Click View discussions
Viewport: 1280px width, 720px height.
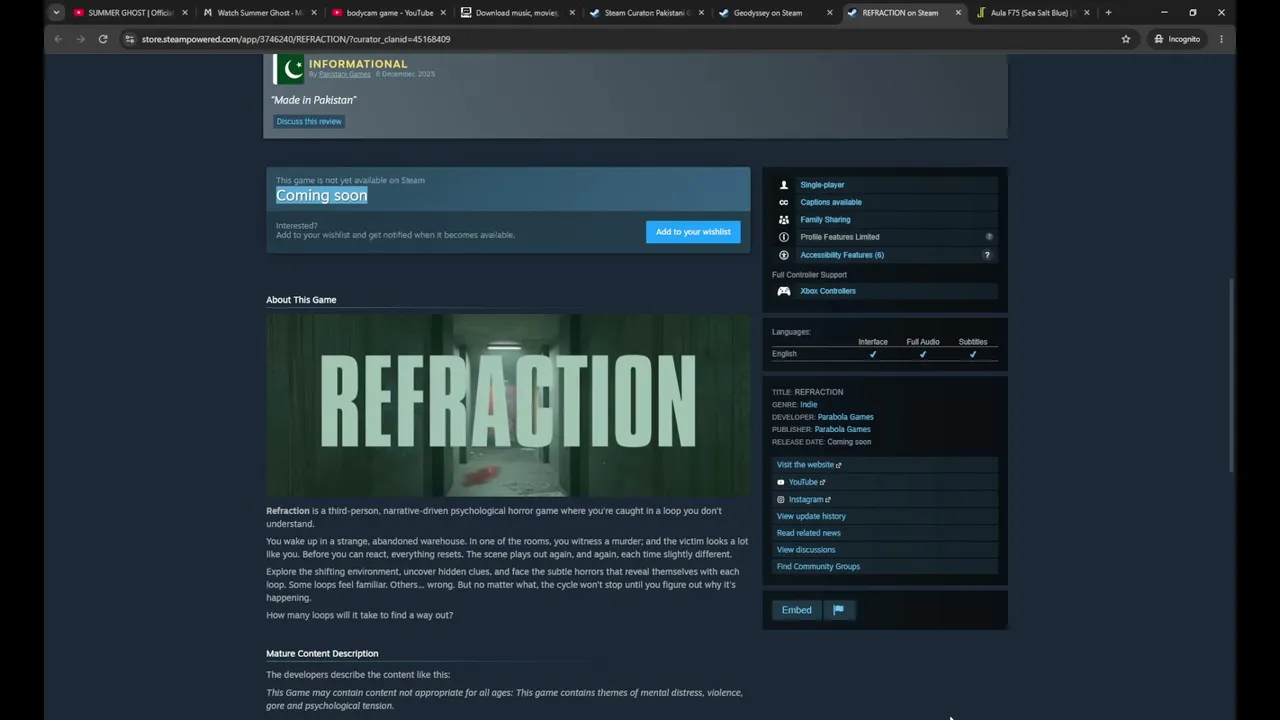pos(806,550)
